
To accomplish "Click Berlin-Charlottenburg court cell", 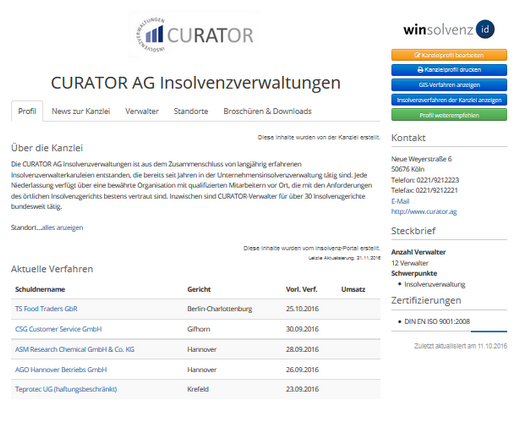I will (x=220, y=309).
